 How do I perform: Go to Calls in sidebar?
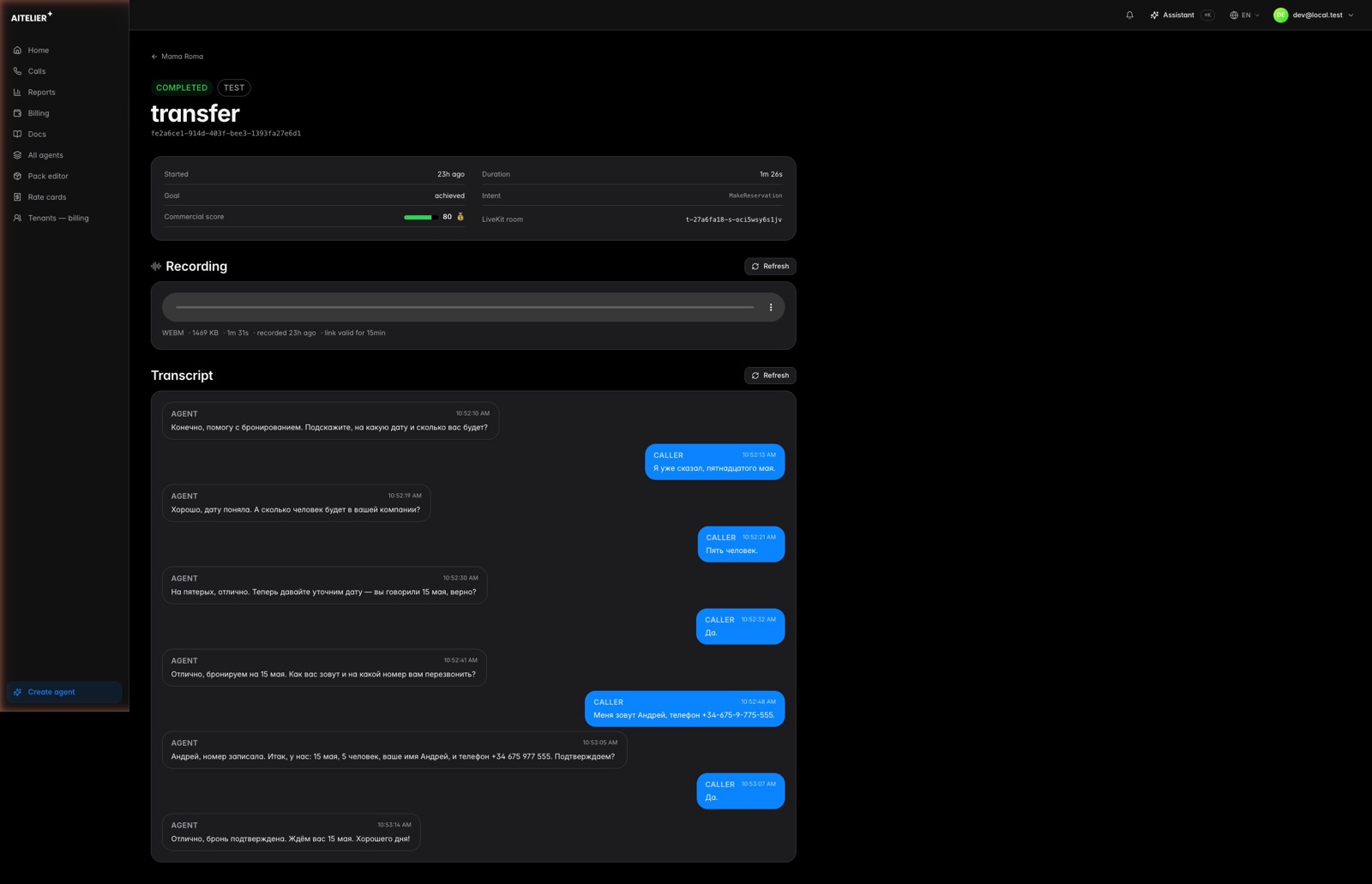64,71
